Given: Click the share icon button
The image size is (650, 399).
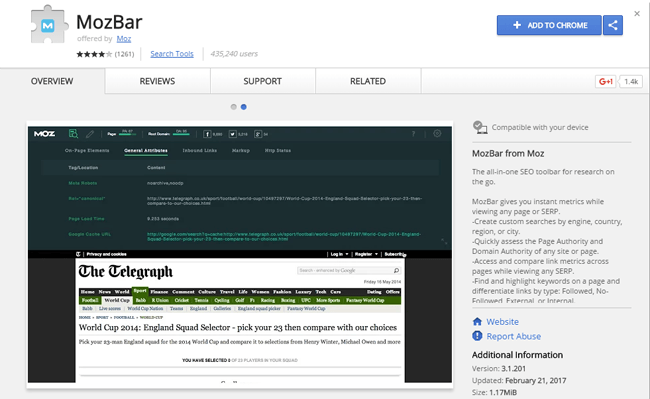Looking at the screenshot, I should 613,25.
